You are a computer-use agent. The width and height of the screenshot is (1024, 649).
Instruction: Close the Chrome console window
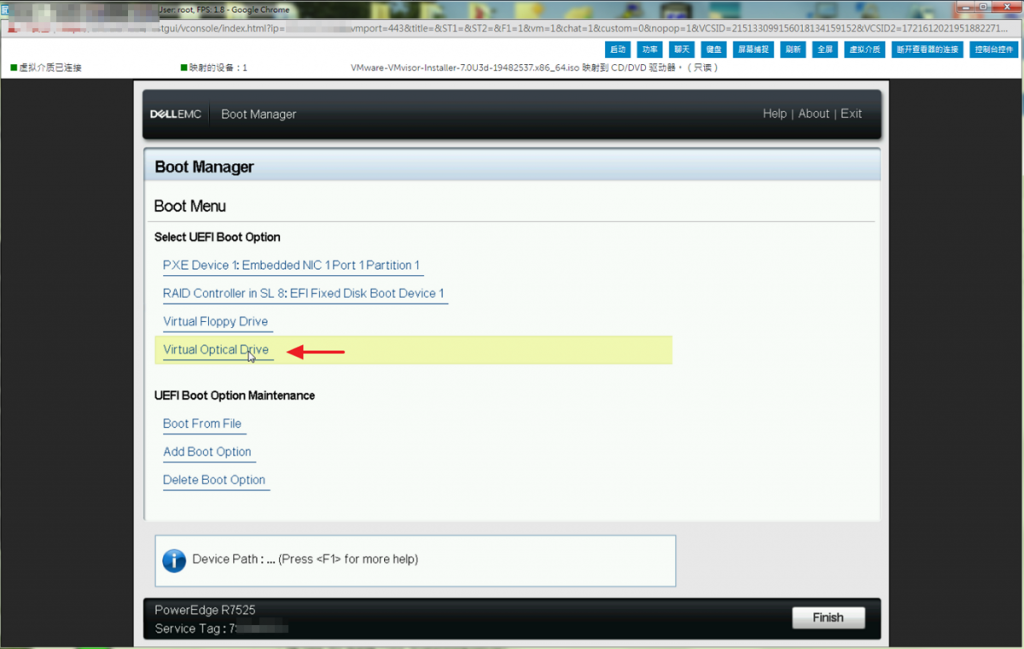click(1006, 7)
